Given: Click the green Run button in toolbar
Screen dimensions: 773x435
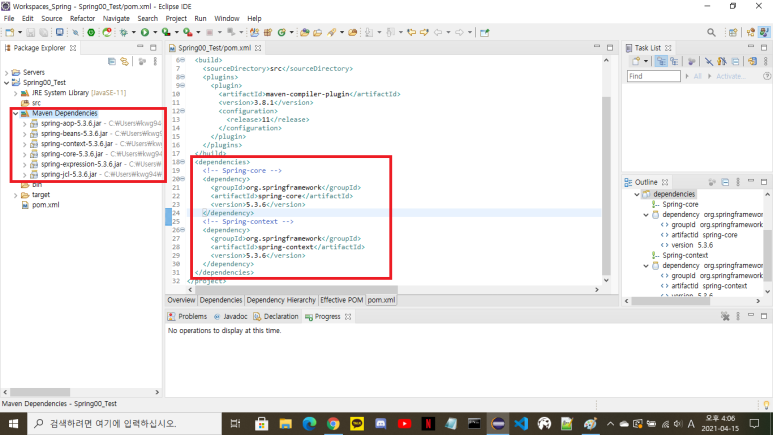Looking at the screenshot, I should point(144,33).
